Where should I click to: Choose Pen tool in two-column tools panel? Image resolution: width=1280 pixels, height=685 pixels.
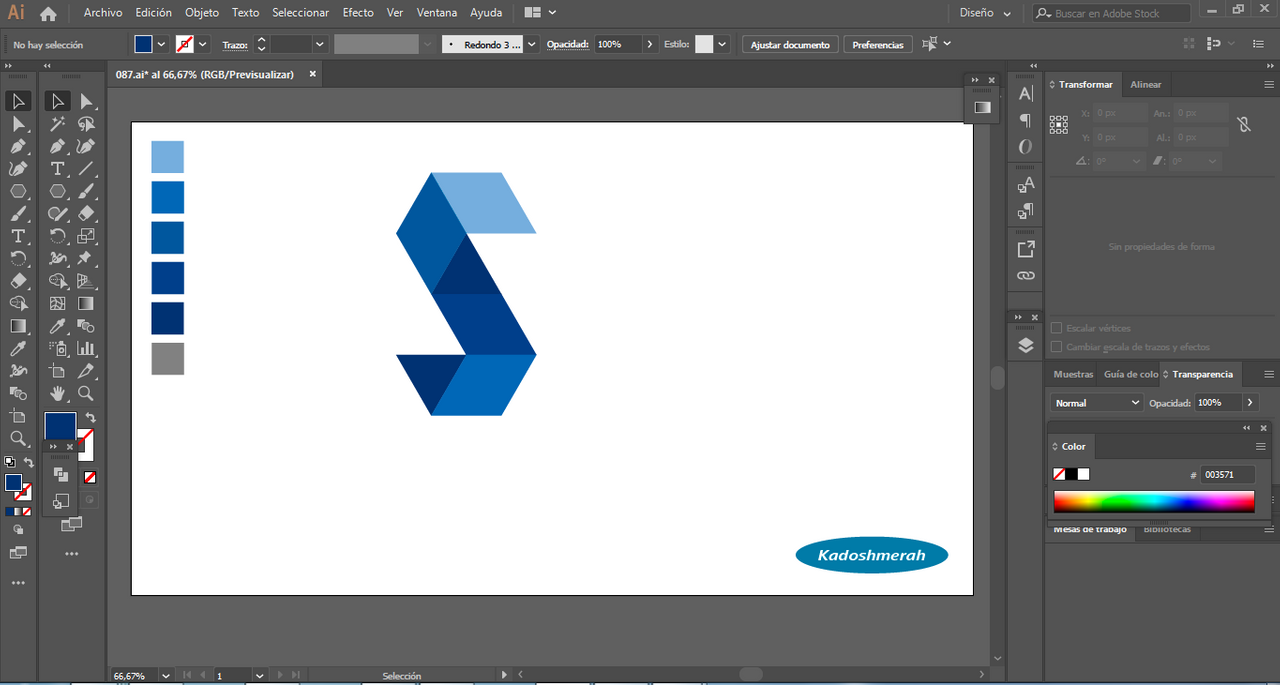pos(58,146)
